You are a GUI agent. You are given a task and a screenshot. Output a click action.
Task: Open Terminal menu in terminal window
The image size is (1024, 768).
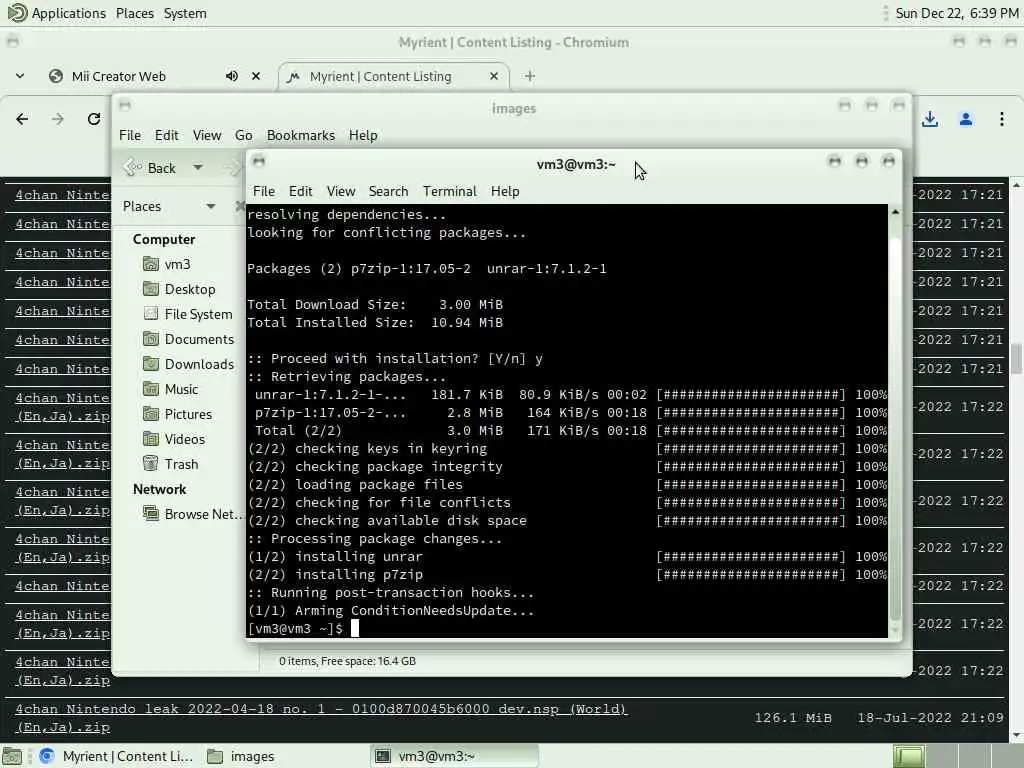449,191
